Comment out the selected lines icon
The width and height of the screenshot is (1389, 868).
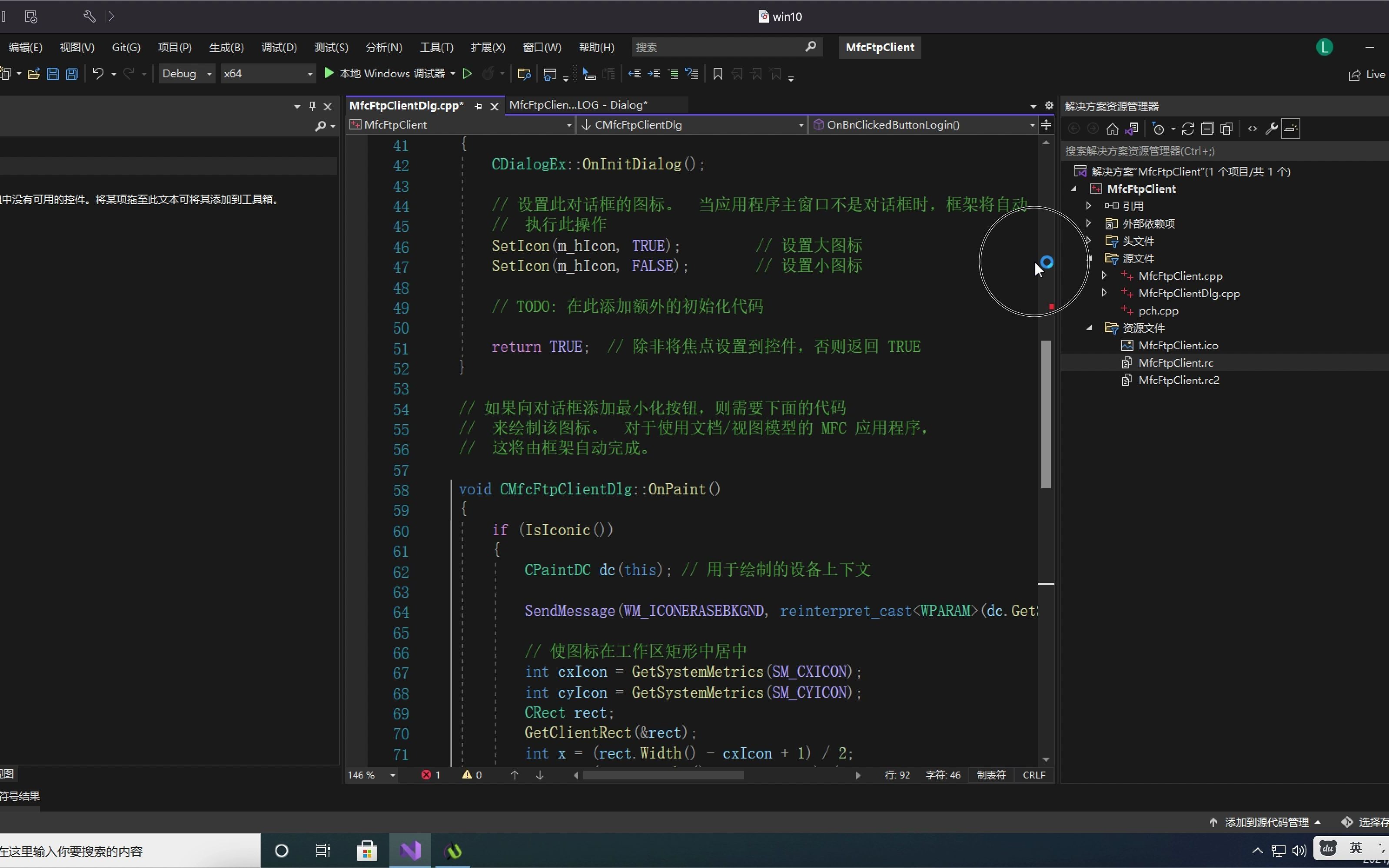pyautogui.click(x=673, y=73)
